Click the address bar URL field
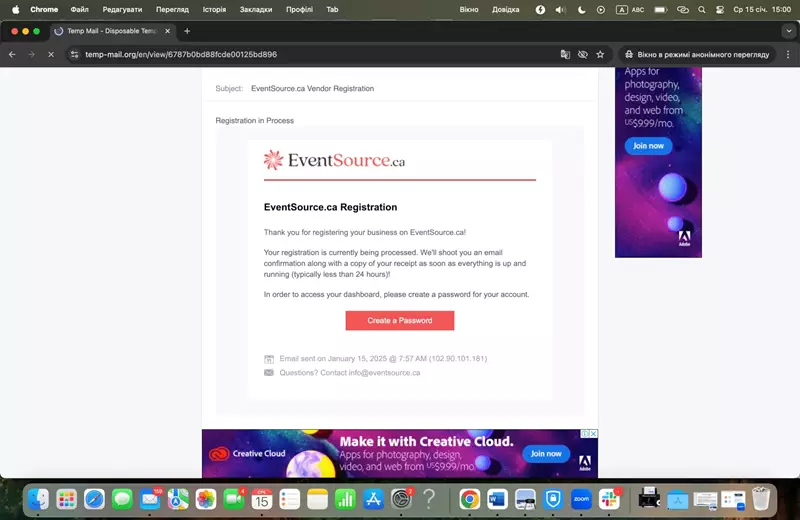The width and height of the screenshot is (800, 520). (316, 54)
